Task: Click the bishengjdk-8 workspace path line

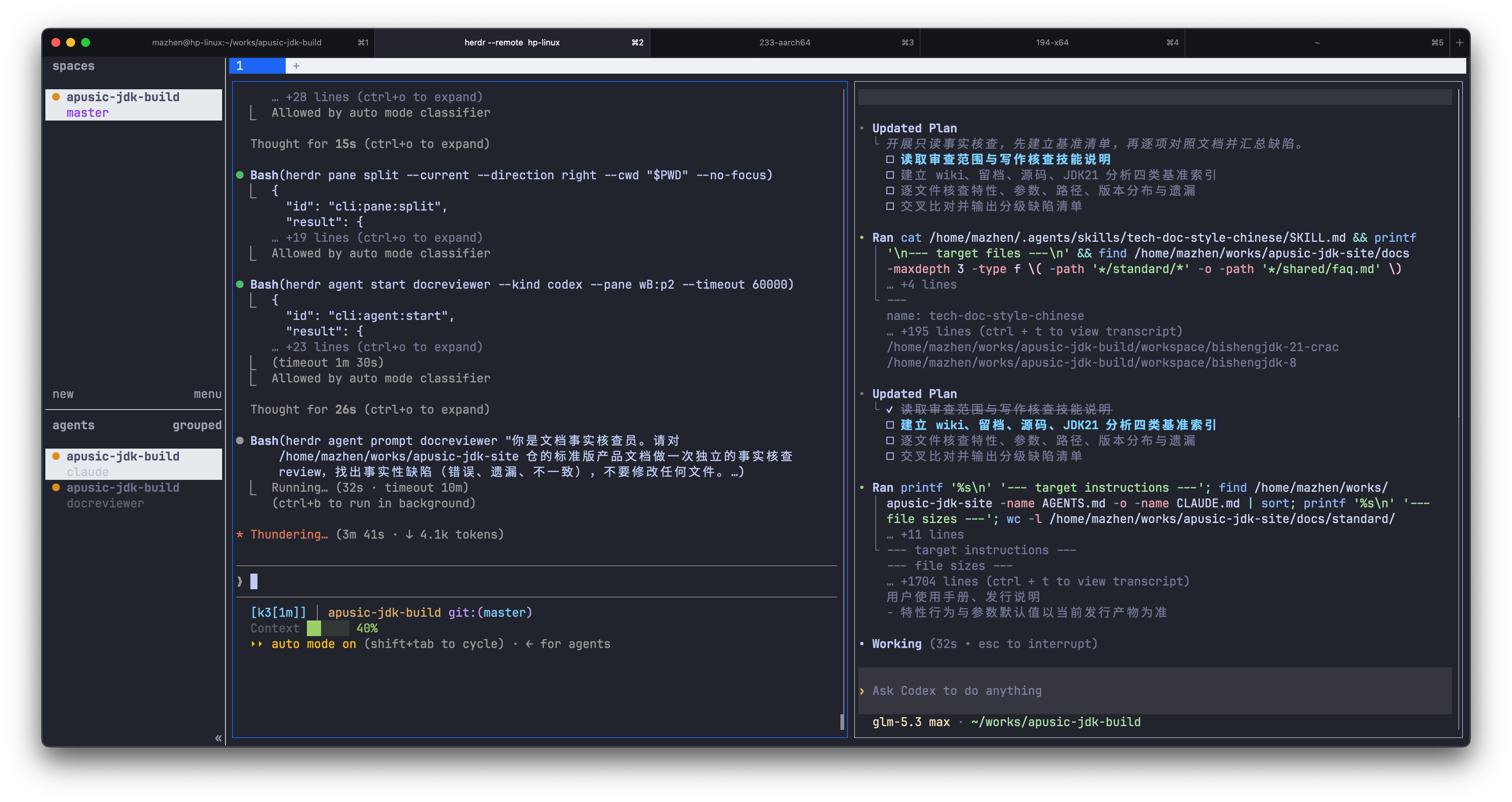Action: [x=1091, y=363]
